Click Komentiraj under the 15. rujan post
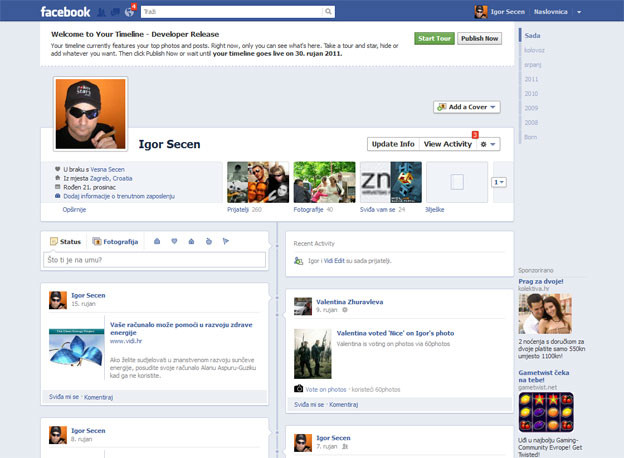The height and width of the screenshot is (458, 624). 98,397
